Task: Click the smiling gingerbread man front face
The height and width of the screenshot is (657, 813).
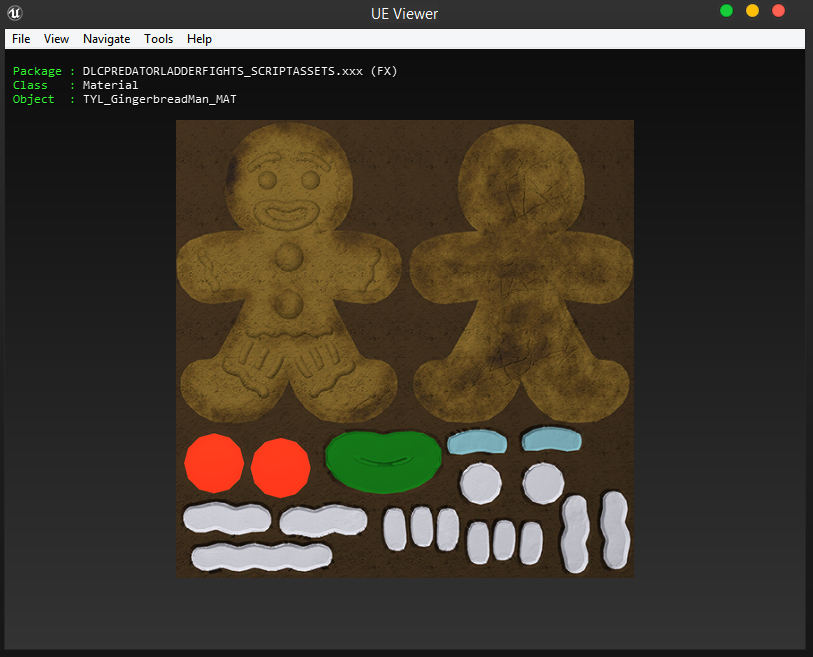Action: (x=287, y=190)
